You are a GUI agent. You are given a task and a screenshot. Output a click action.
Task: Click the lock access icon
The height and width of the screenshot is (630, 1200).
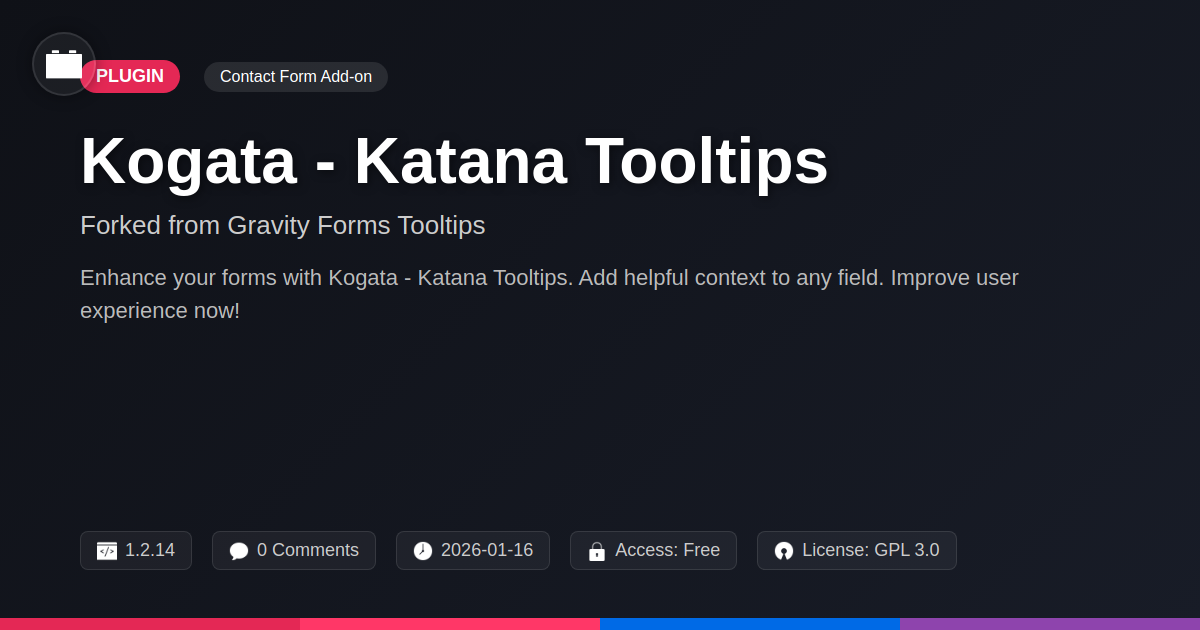pyautogui.click(x=597, y=551)
